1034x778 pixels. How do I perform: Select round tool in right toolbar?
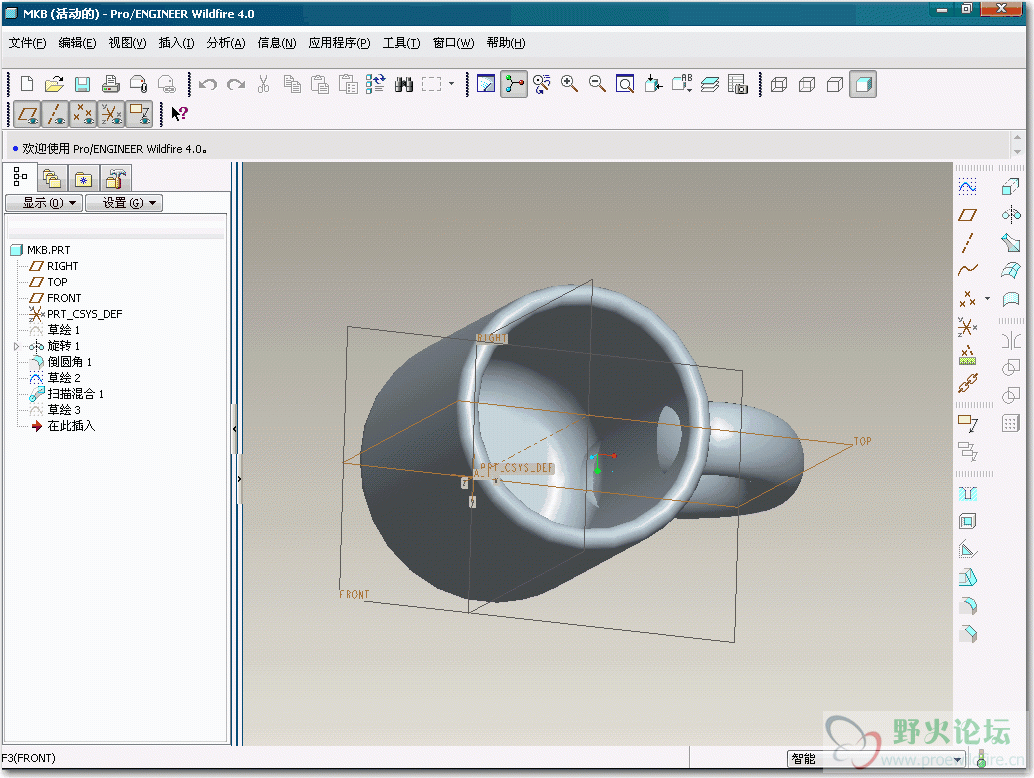967,607
